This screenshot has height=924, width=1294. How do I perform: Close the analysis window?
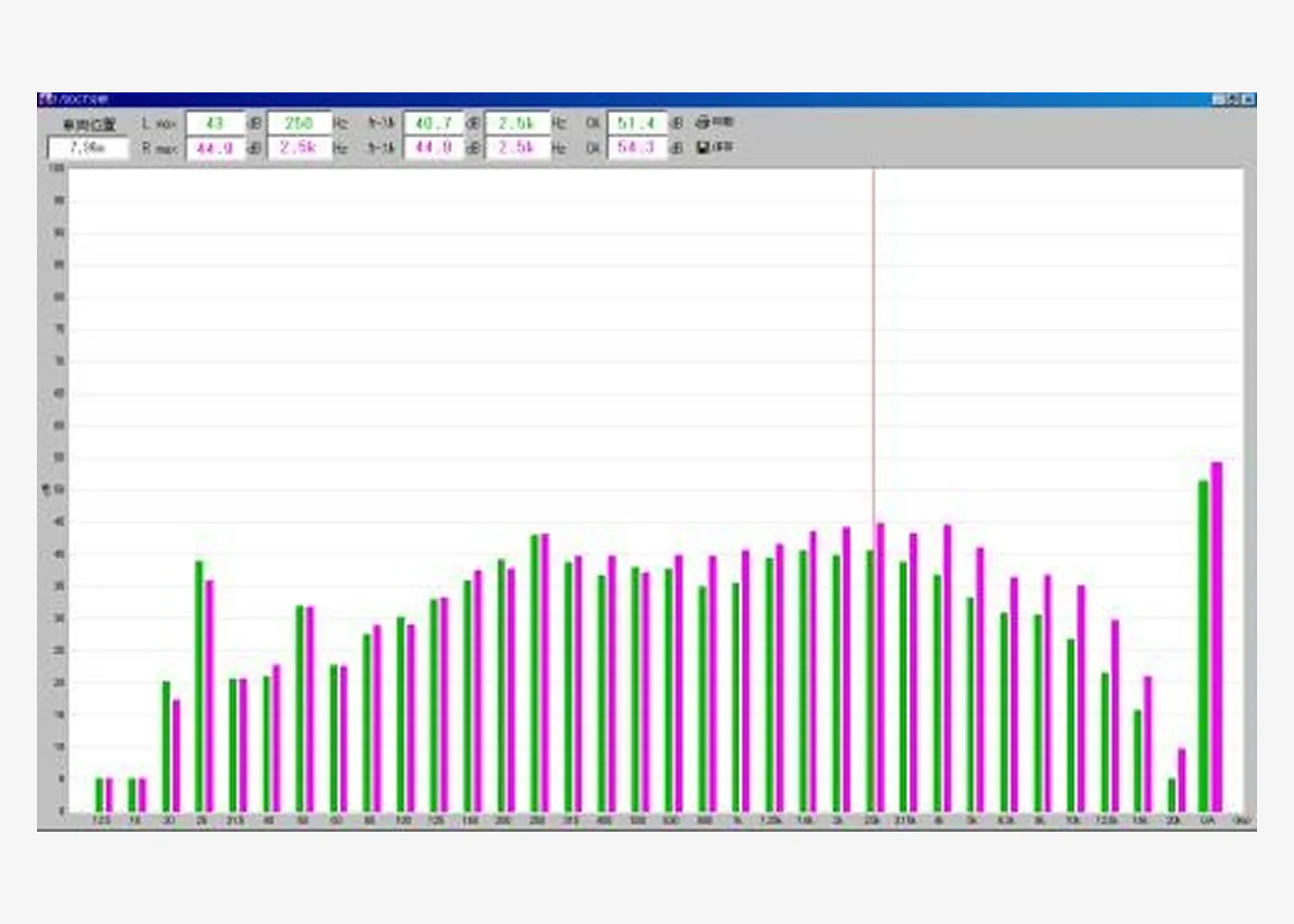(1248, 99)
